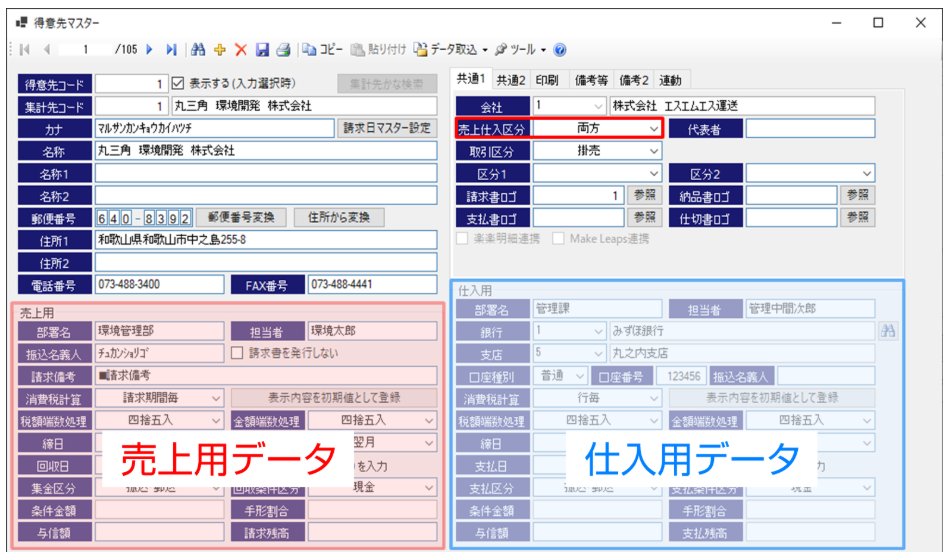Click the 住所1 address field
The height and width of the screenshot is (558, 952).
point(266,240)
